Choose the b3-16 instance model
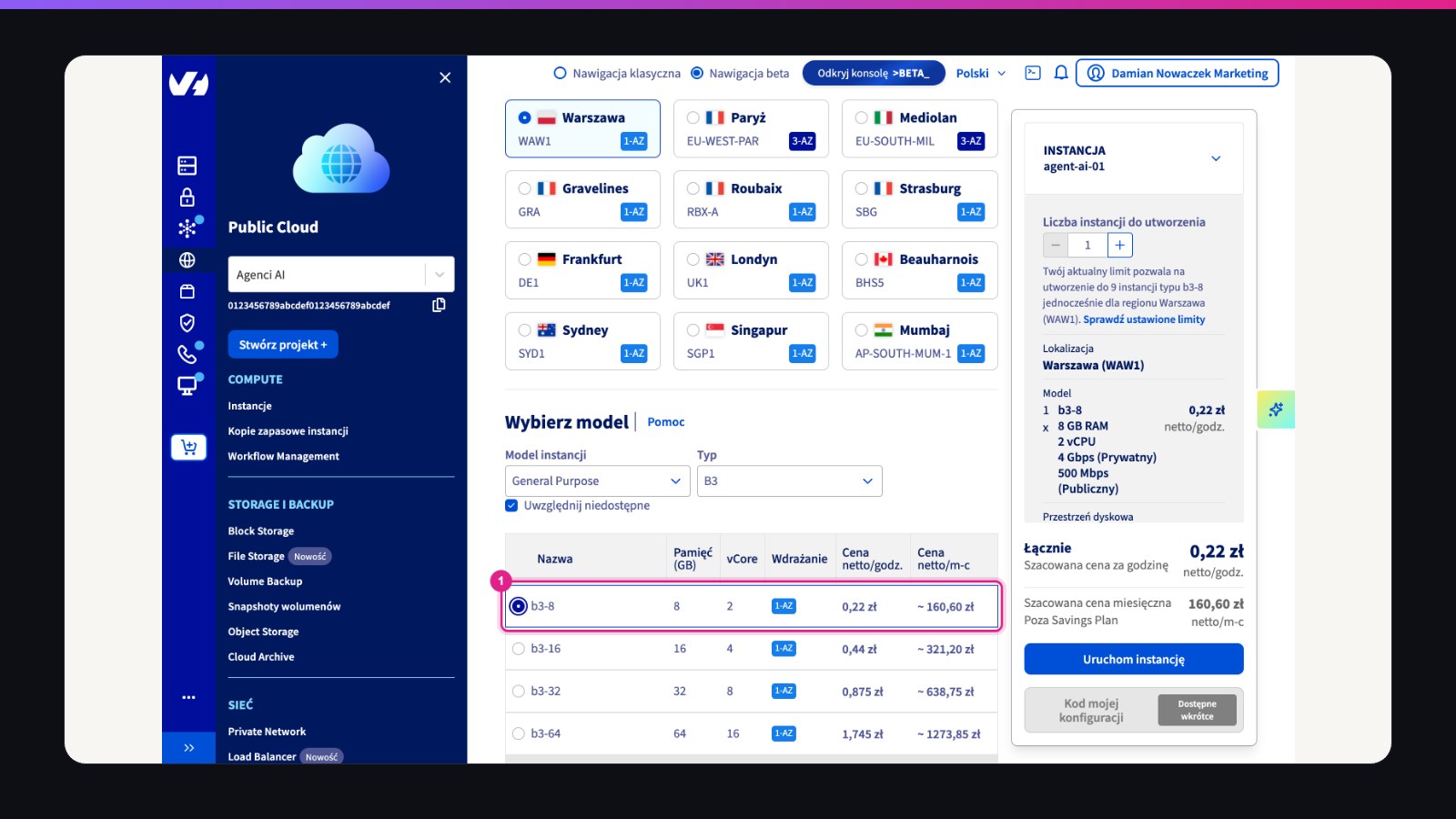 [x=519, y=649]
